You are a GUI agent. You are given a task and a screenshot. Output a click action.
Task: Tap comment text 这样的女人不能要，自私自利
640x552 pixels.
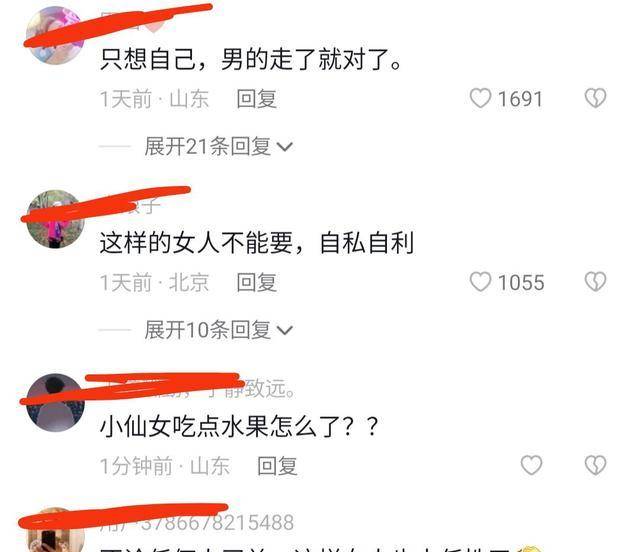point(257,243)
